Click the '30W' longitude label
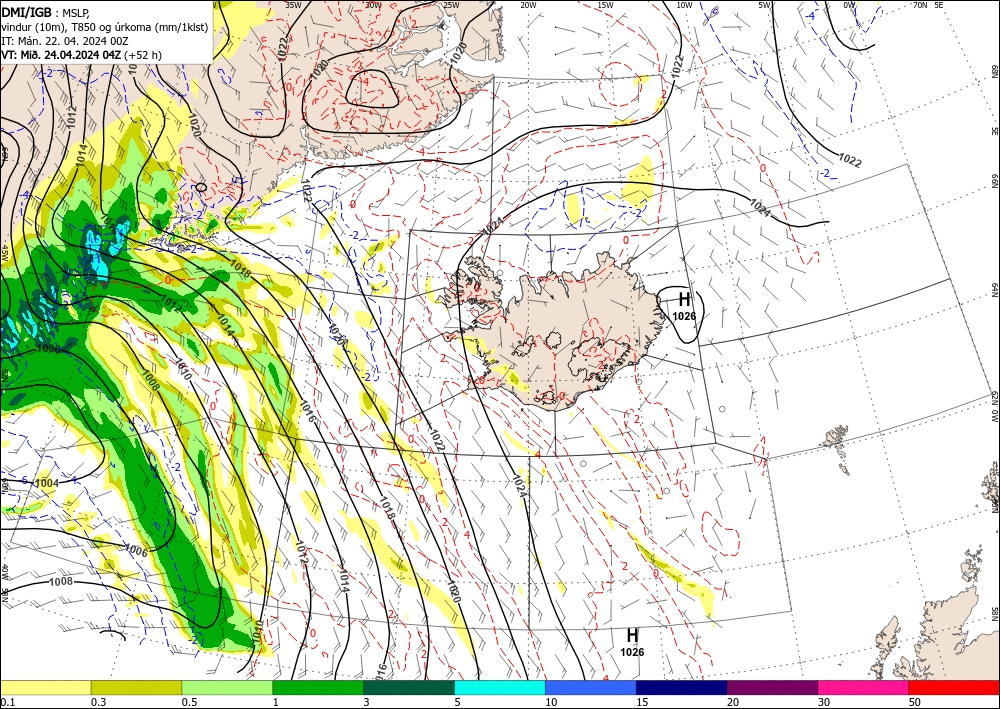This screenshot has height=709, width=1000. (374, 5)
